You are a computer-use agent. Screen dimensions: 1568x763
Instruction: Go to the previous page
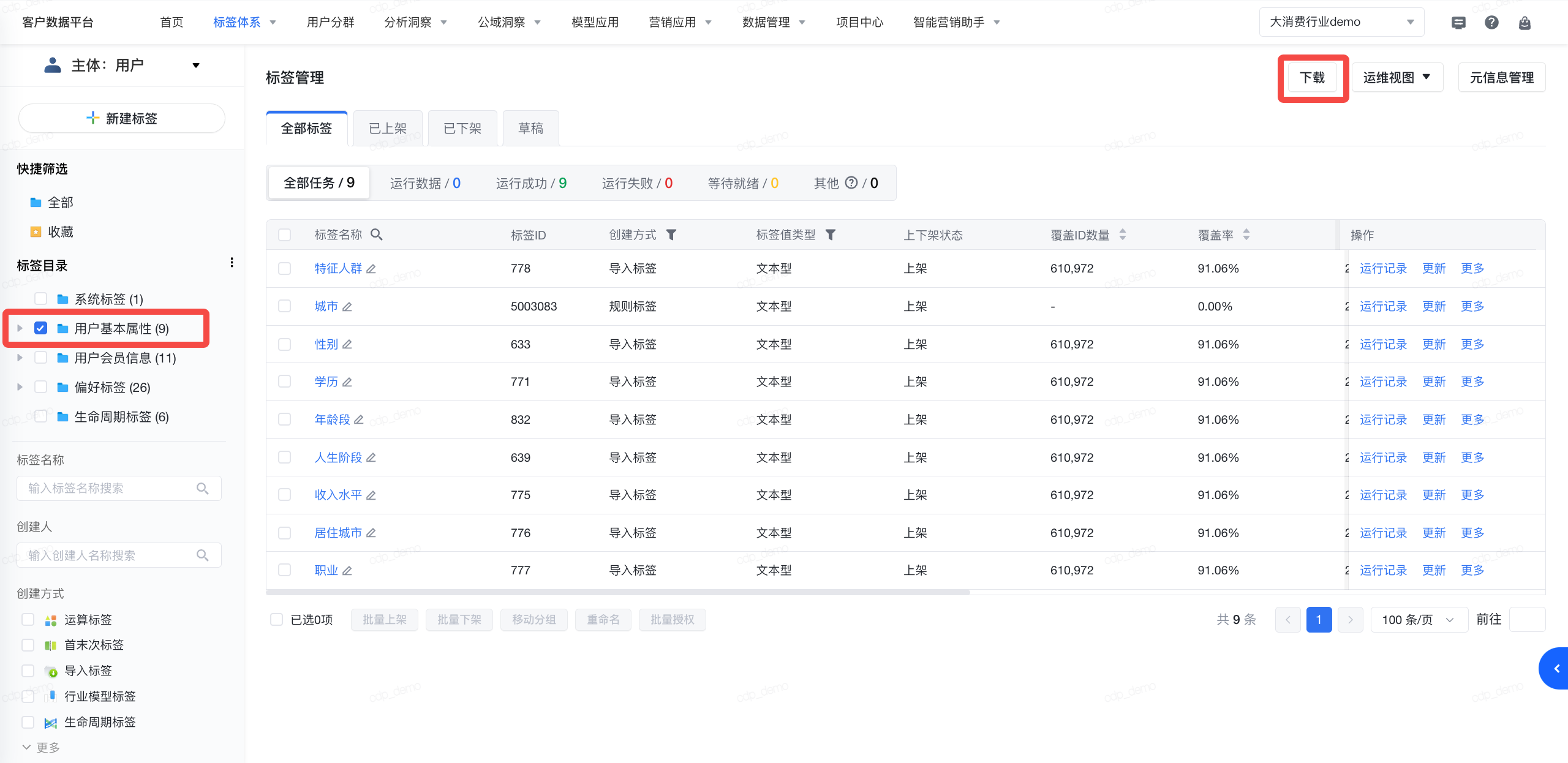pos(1288,620)
